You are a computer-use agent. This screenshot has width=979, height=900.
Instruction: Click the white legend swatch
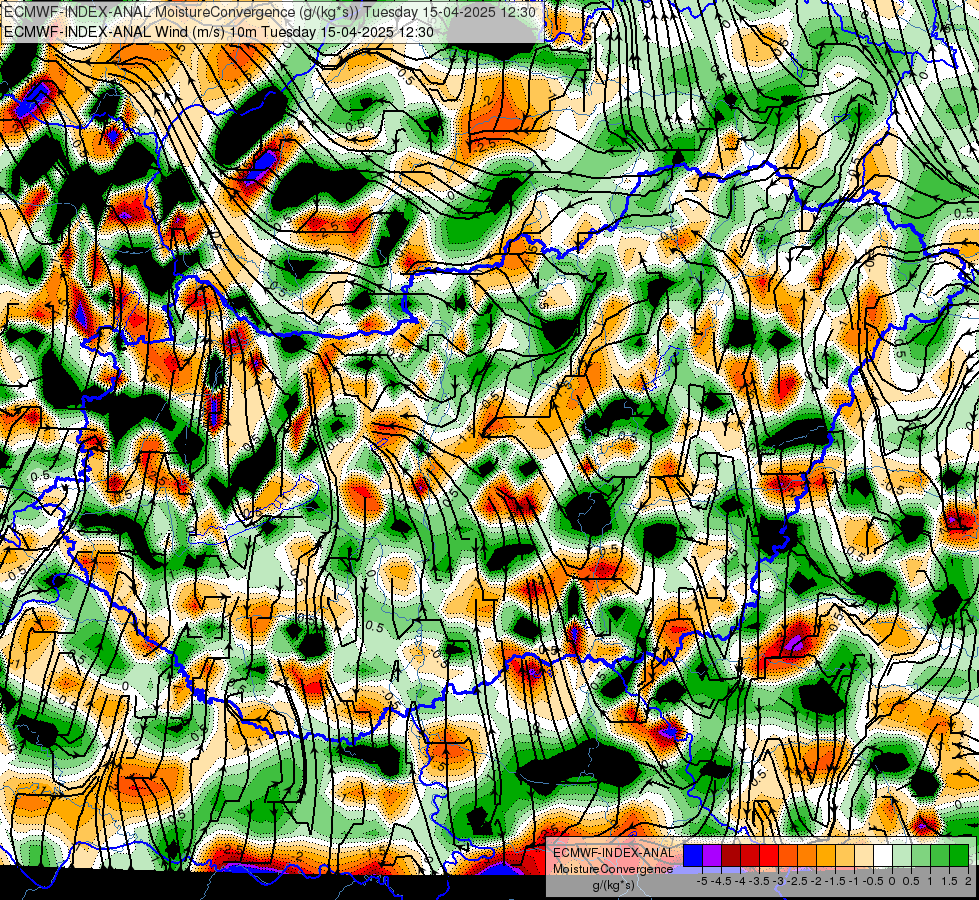click(x=883, y=856)
